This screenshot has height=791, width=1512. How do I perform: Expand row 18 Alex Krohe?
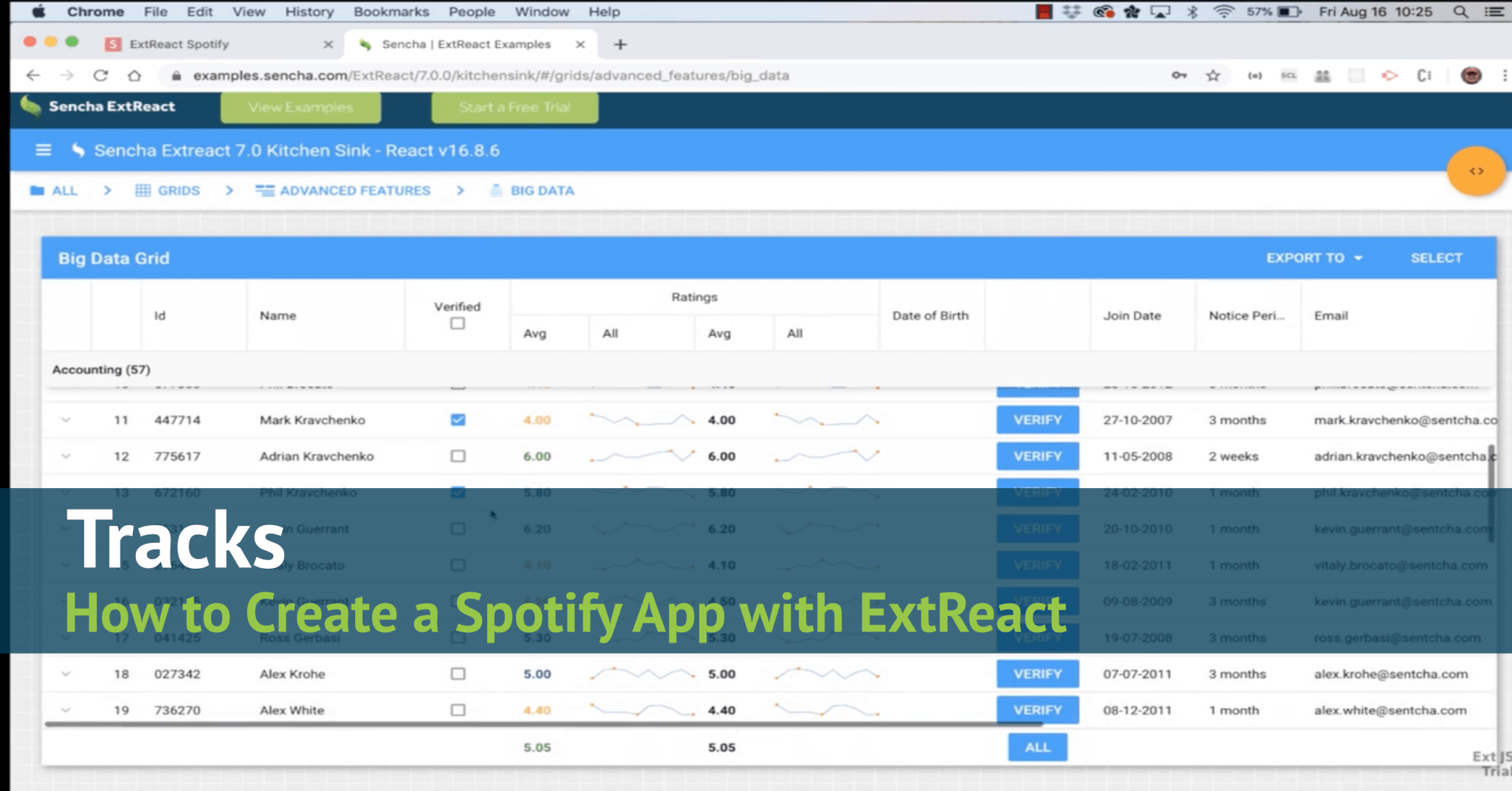tap(66, 674)
